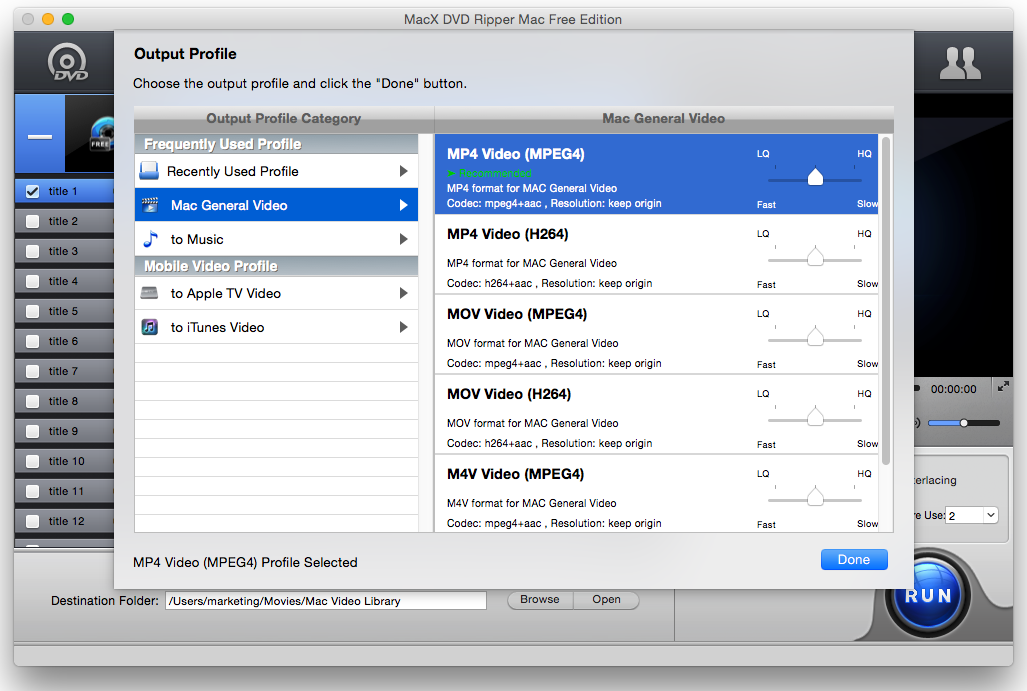The image size is (1027, 691).
Task: Select Recently Used Profile category
Action: click(276, 171)
